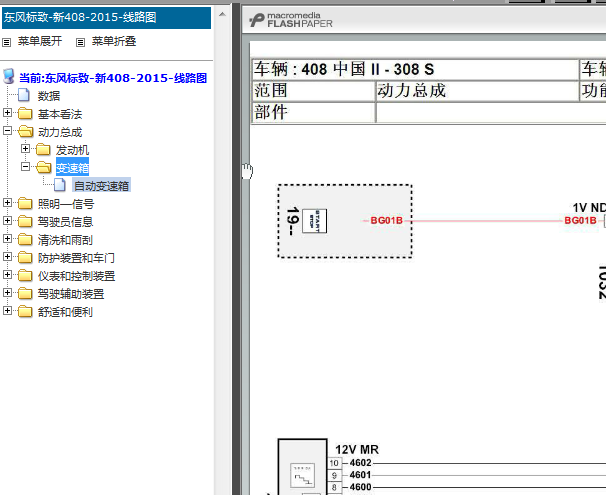The height and width of the screenshot is (495, 606).
Task: Click the START/STOP button symbol in diagram
Action: 315,221
